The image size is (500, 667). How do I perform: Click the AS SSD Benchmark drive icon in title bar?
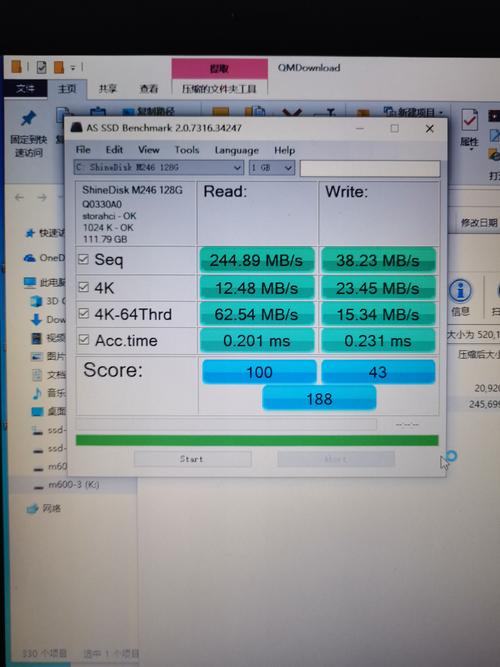pyautogui.click(x=77, y=128)
